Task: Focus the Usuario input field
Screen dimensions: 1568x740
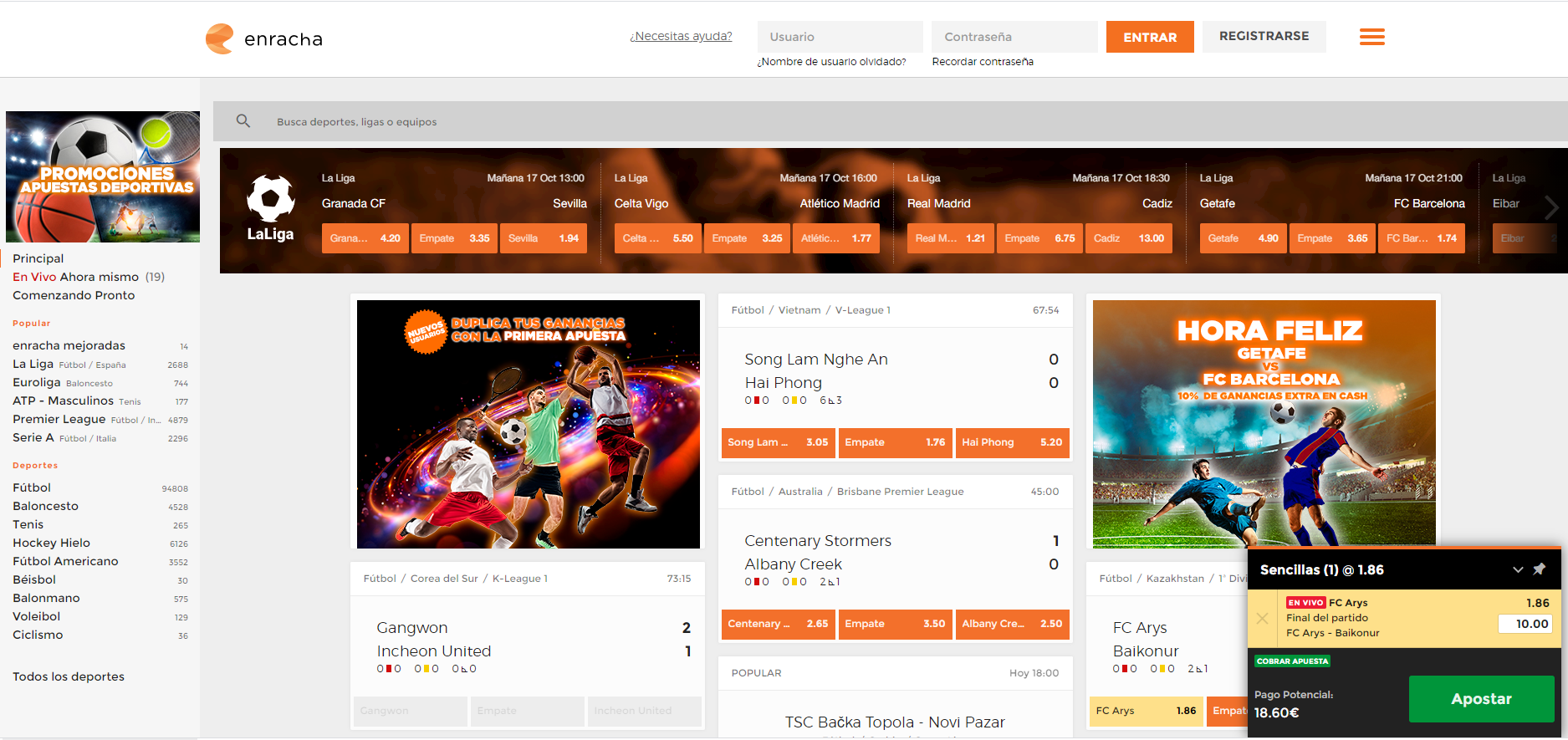Action: [840, 37]
